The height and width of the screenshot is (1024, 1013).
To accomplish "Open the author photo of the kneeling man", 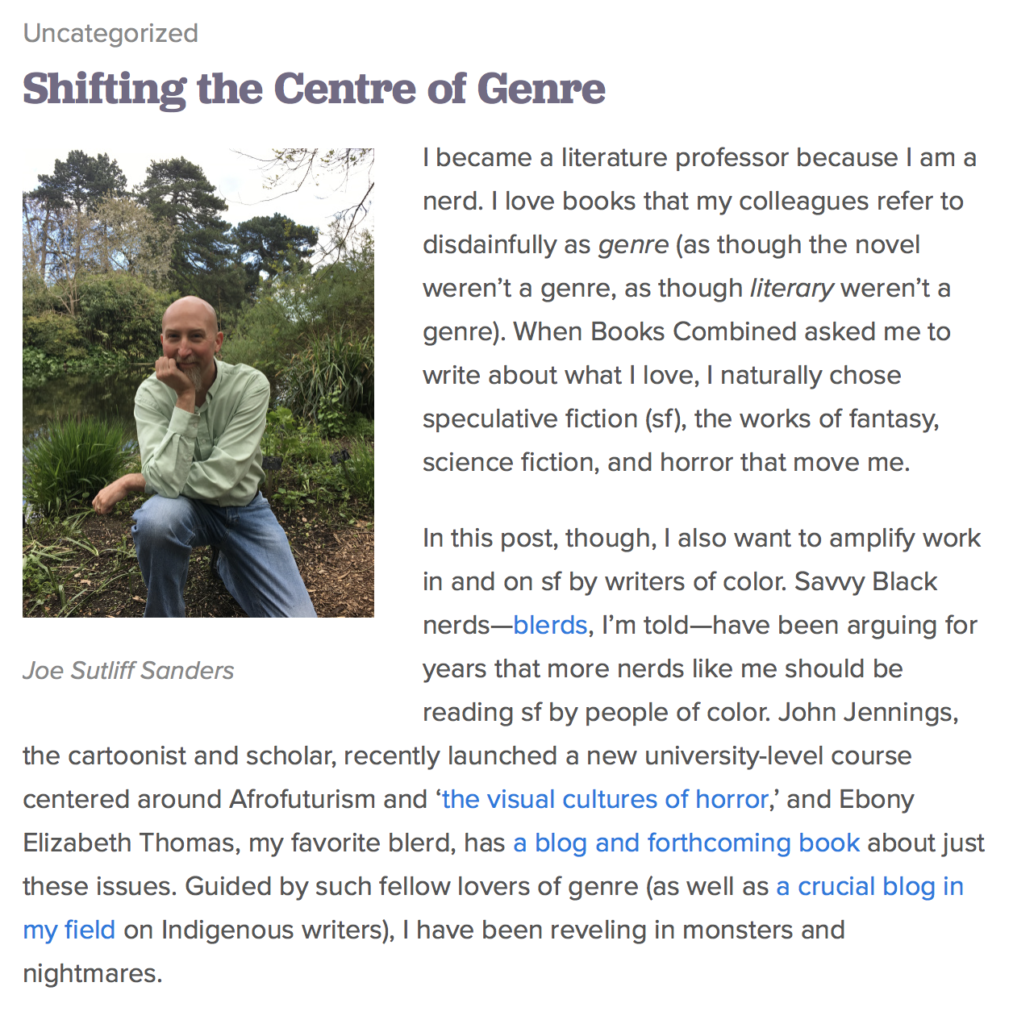I will [x=198, y=382].
